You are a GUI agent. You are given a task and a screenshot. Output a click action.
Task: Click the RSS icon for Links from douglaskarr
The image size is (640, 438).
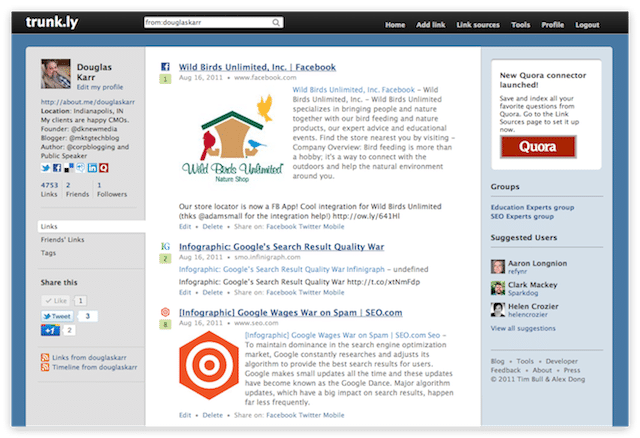pos(45,357)
